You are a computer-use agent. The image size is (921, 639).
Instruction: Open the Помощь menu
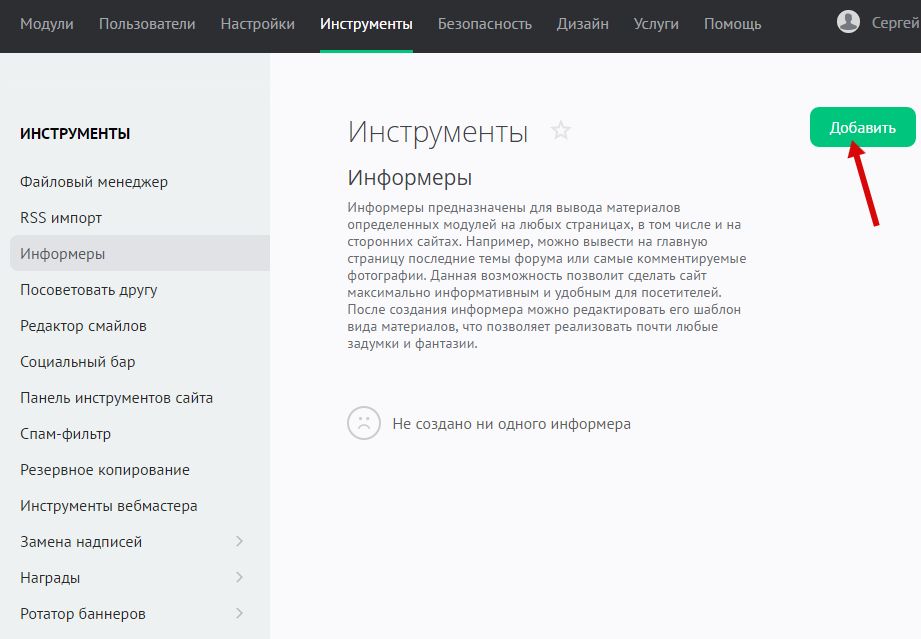(732, 24)
